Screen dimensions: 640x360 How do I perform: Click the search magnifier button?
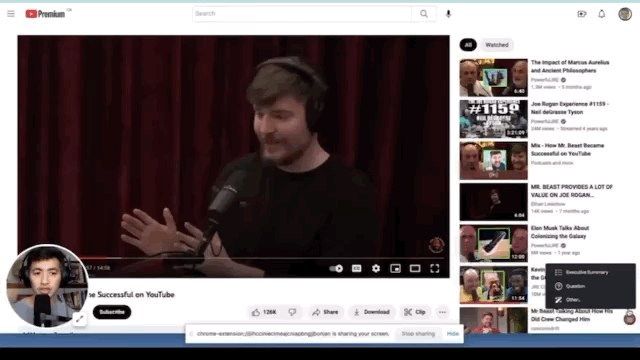click(424, 14)
